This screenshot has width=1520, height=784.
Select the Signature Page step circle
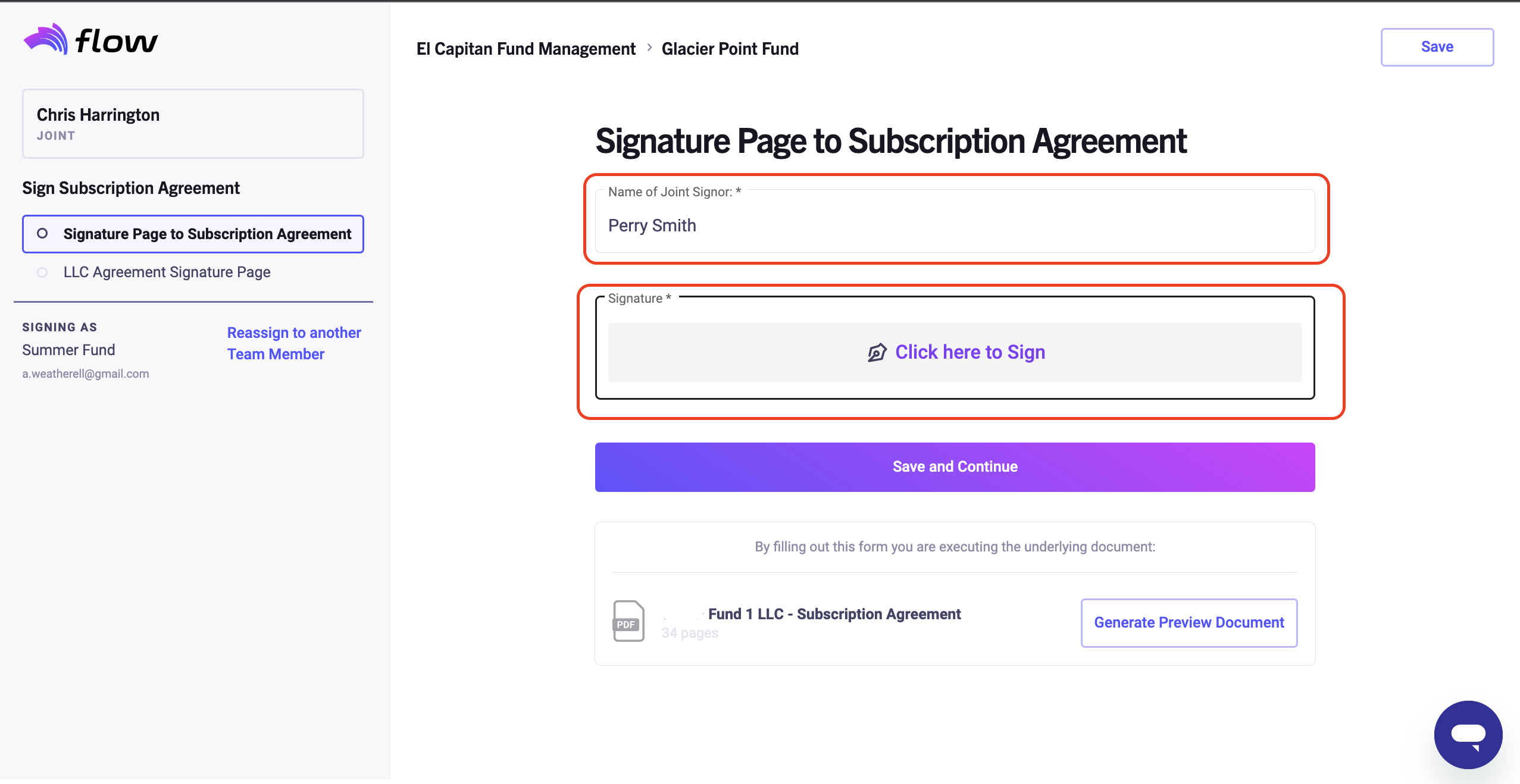click(42, 233)
